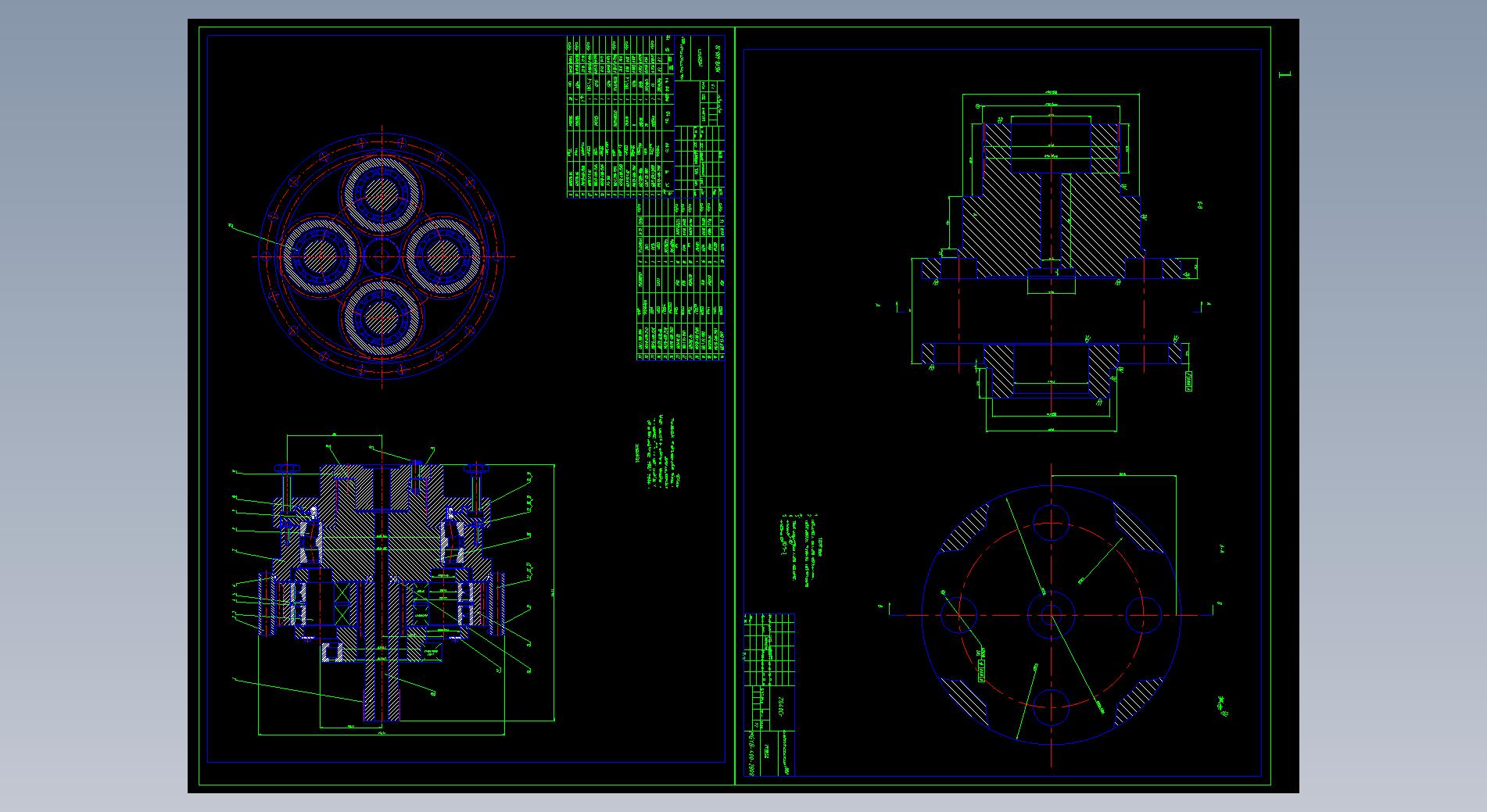Click the right bolt head atop the assembly section
This screenshot has height=812, width=1487.
pos(476,469)
